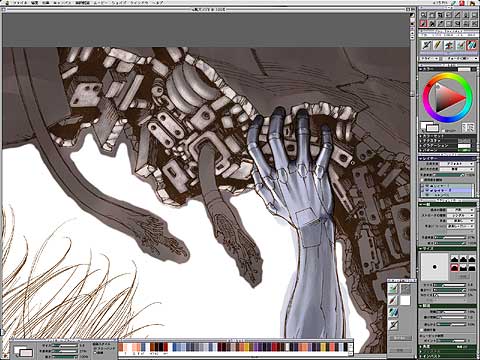The width and height of the screenshot is (480, 360).
Task: Click the white swatch in floating palette
Action: [405, 300]
